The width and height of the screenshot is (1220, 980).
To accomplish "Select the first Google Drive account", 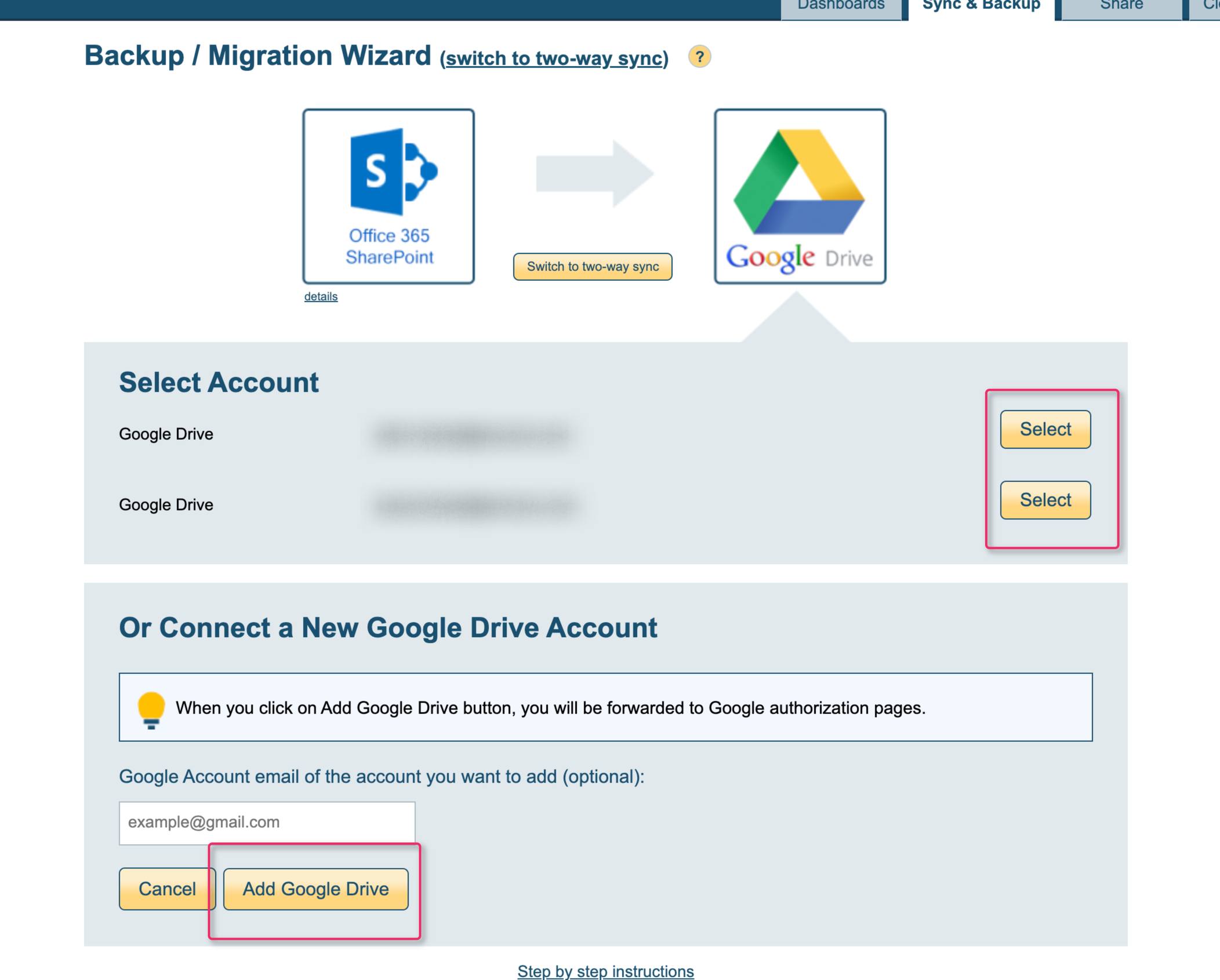I will [1045, 430].
